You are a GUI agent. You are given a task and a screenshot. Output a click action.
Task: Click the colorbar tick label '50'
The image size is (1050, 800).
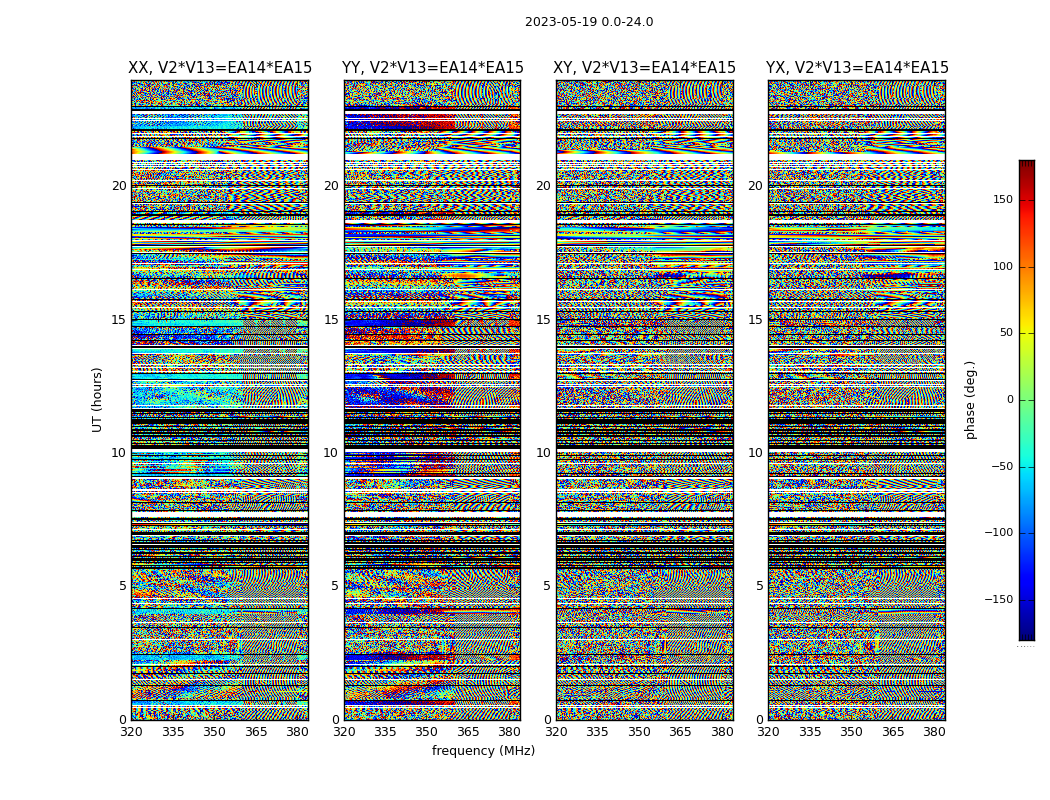pyautogui.click(x=1006, y=333)
